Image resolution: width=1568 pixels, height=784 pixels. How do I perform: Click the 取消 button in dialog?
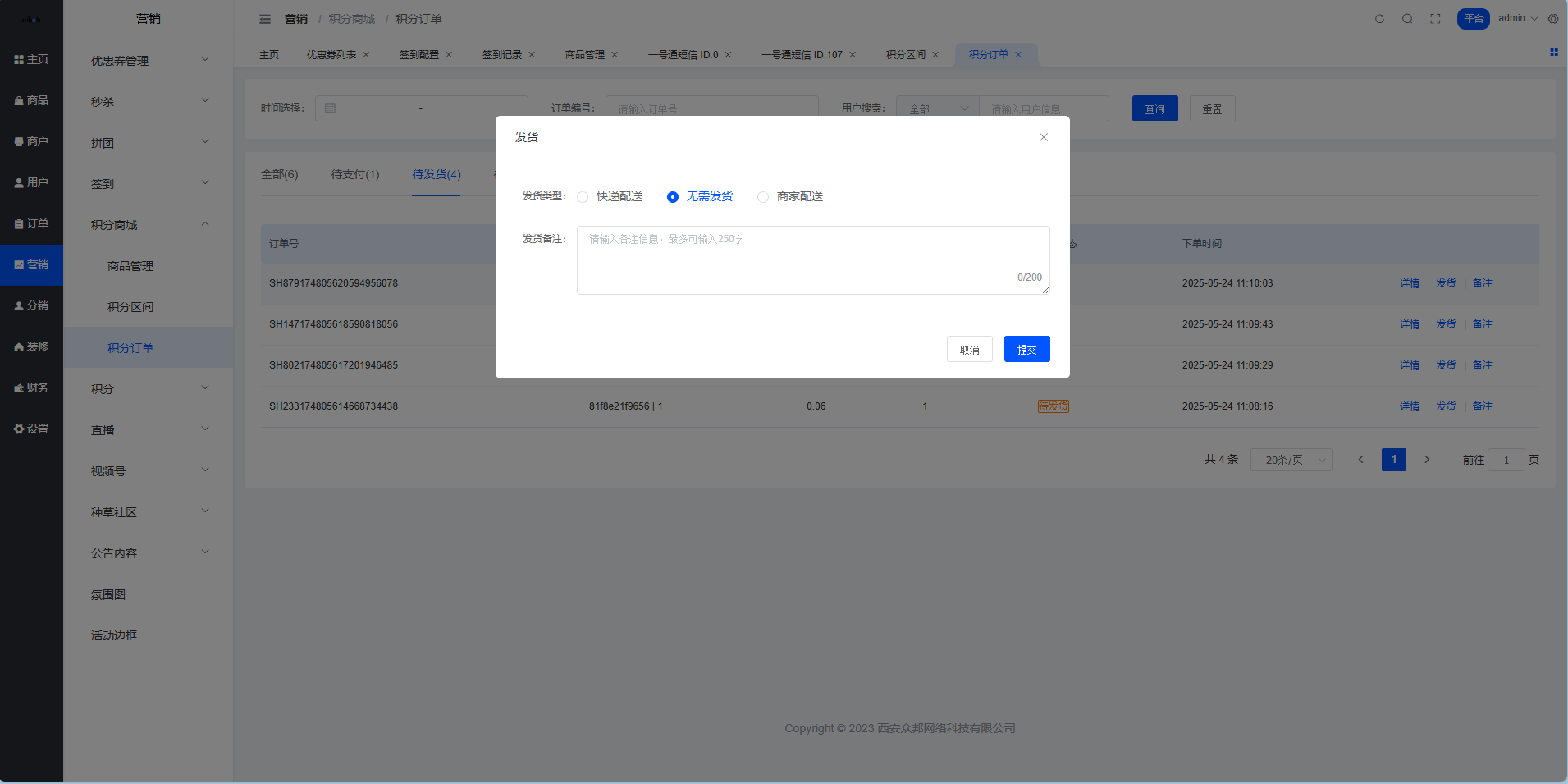(x=969, y=349)
